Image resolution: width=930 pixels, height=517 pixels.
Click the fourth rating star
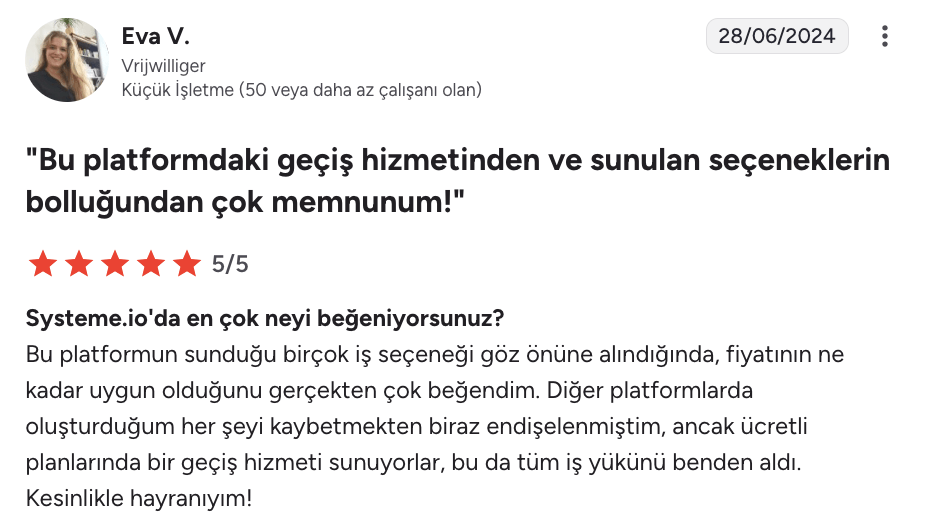pos(151,264)
